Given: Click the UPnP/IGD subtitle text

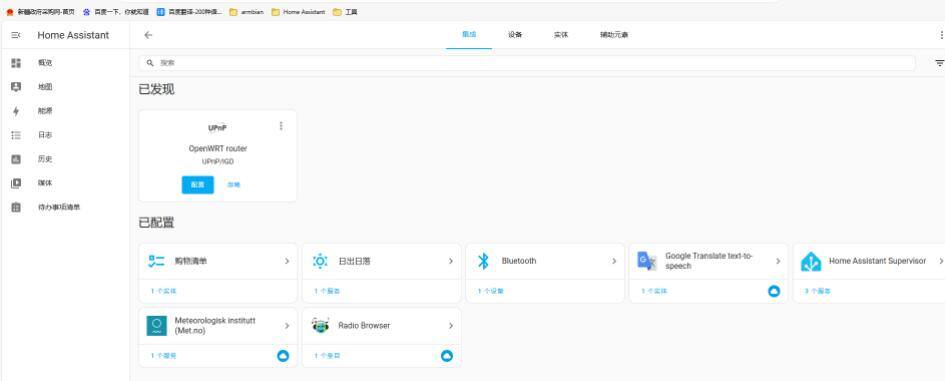Looking at the screenshot, I should coord(218,162).
